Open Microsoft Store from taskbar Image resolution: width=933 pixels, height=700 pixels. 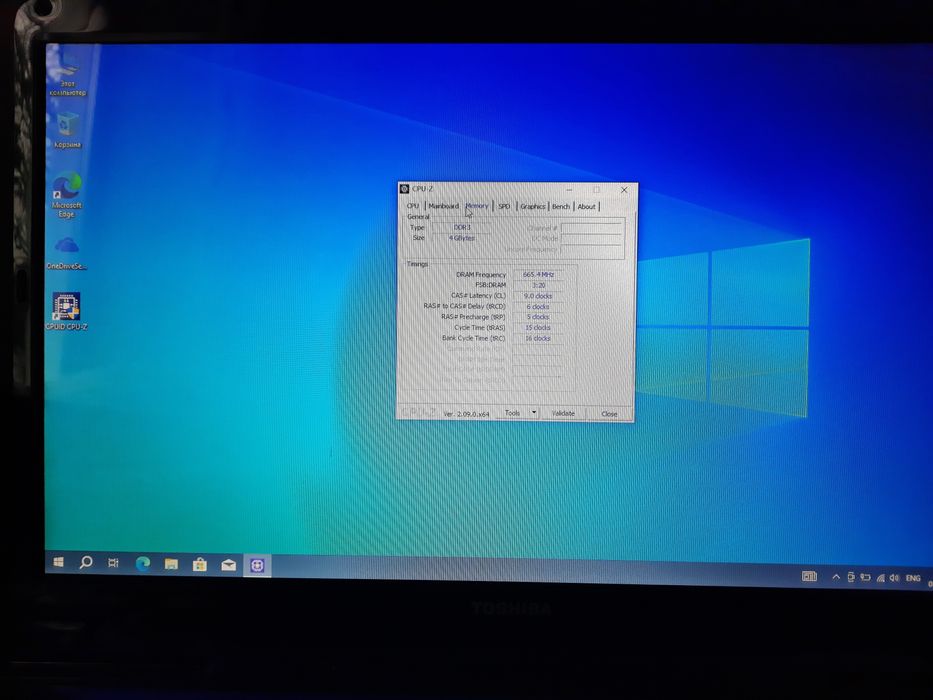[x=200, y=564]
